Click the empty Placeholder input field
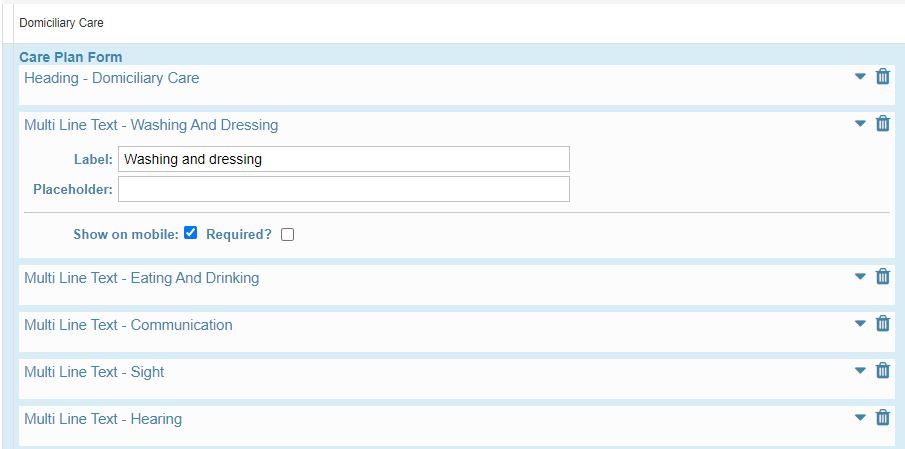Image resolution: width=905 pixels, height=449 pixels. coord(343,189)
